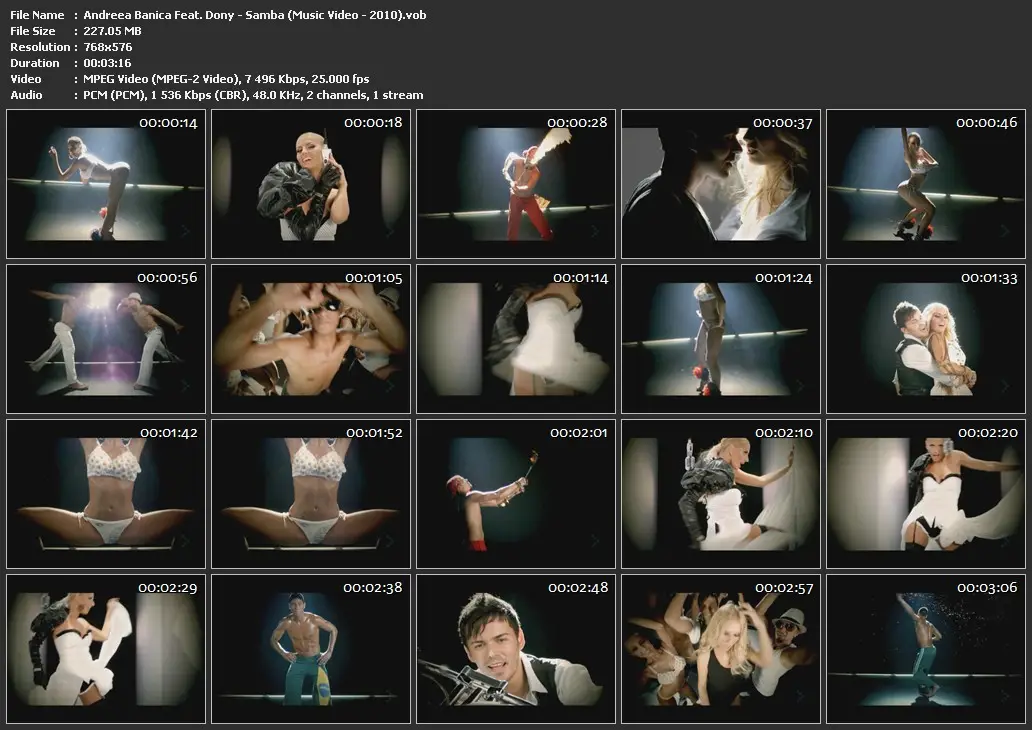Click the MPEG Video codec details line
The width and height of the screenshot is (1032, 730).
pyautogui.click(x=226, y=79)
